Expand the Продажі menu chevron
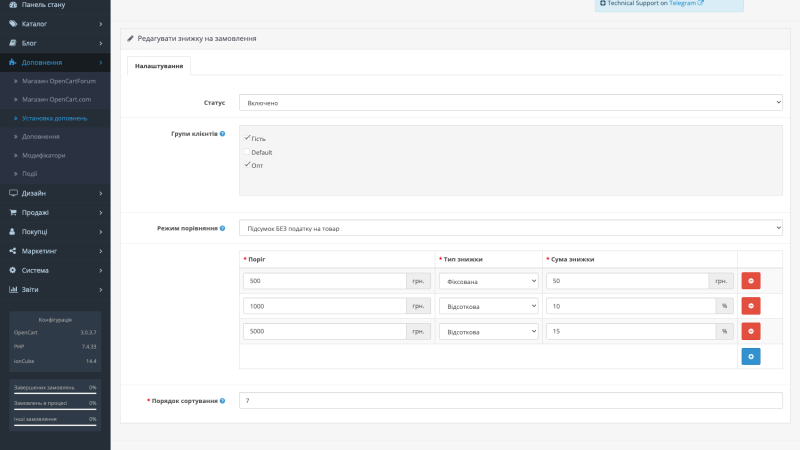Viewport: 800px width, 450px height. pyautogui.click(x=101, y=213)
